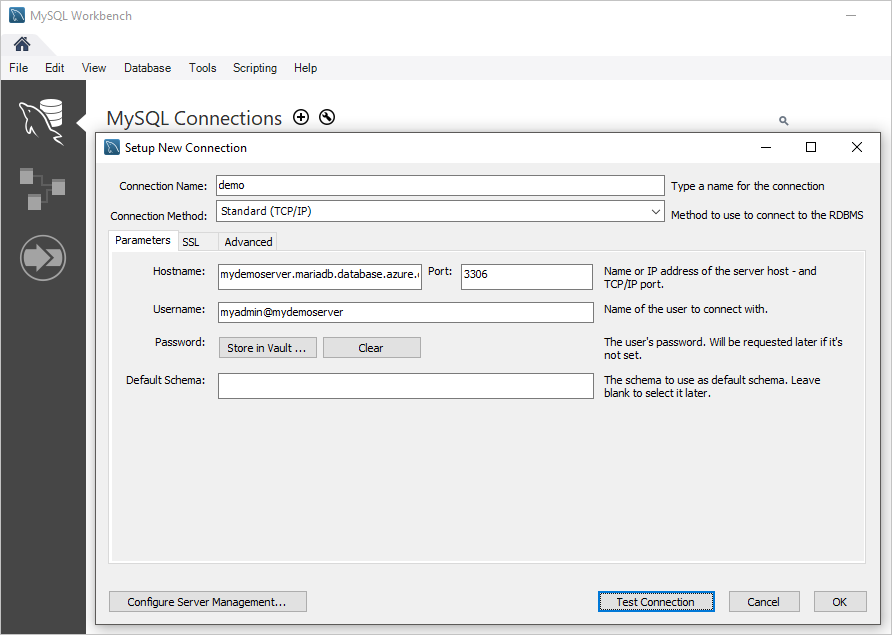The height and width of the screenshot is (635, 892).
Task: Open the Database menu
Action: coord(147,67)
